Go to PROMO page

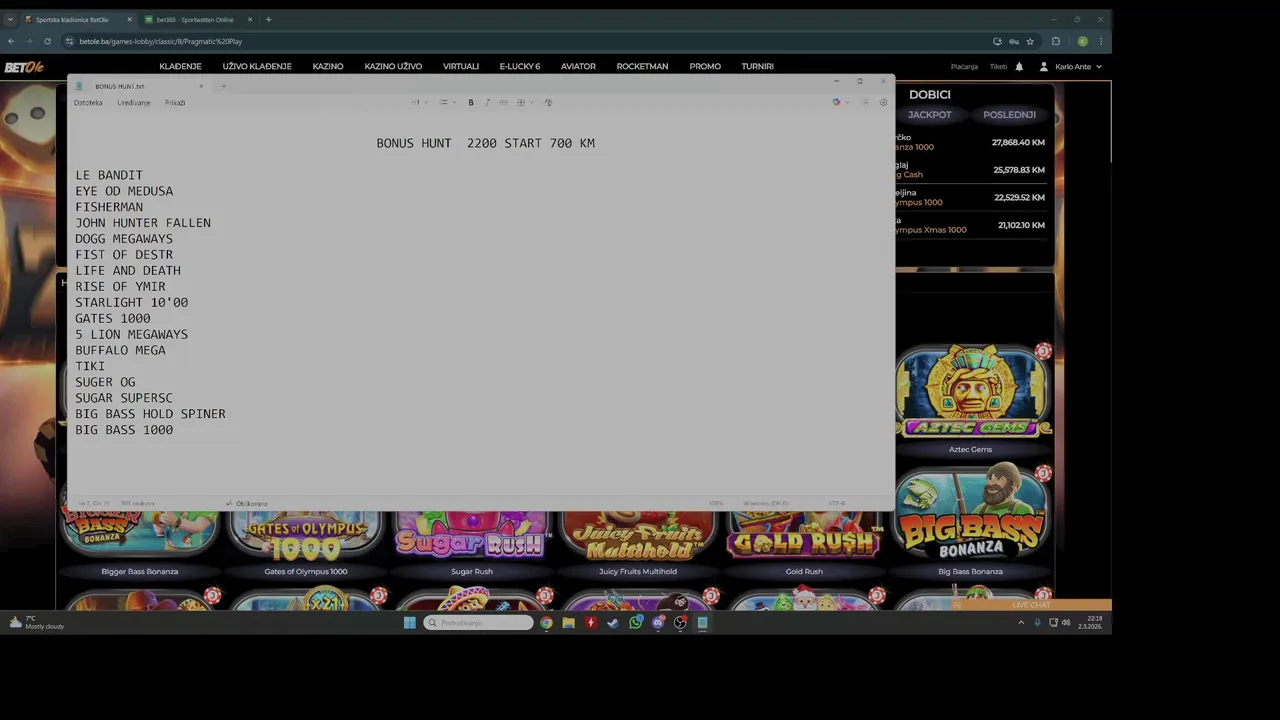coord(705,66)
